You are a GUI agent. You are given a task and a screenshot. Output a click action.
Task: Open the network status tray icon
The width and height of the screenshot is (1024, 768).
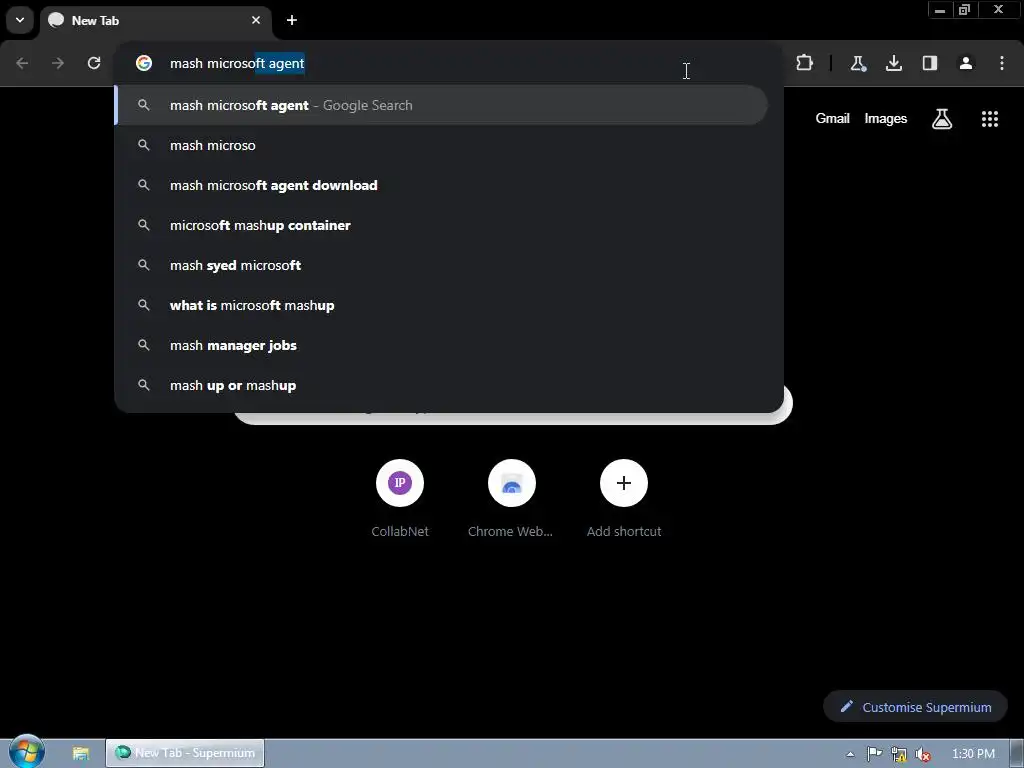899,754
